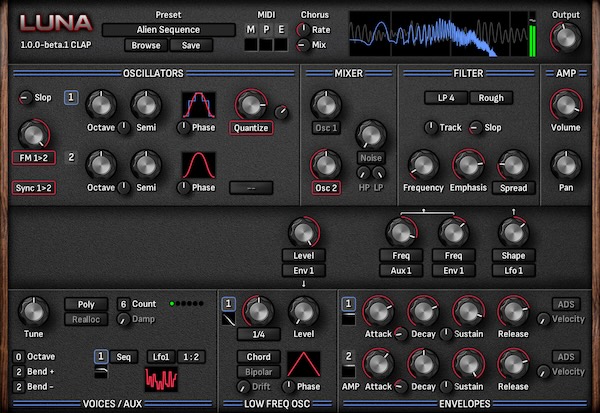The width and height of the screenshot is (600, 413).
Task: Open the Alien Sequence preset selector
Action: [x=168, y=30]
